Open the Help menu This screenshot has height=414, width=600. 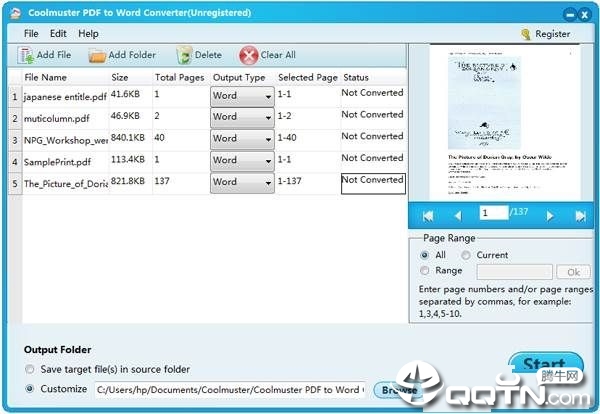point(88,34)
